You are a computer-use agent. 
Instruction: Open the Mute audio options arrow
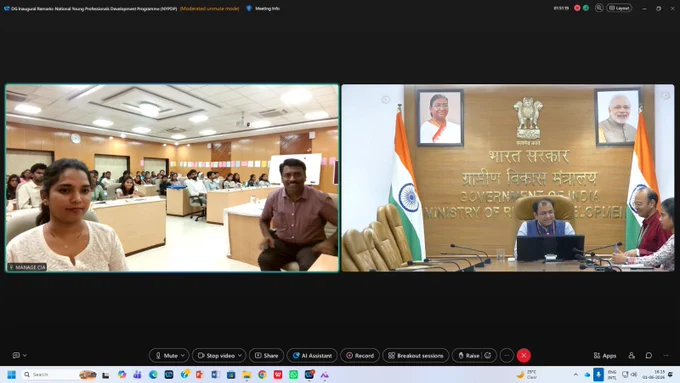pos(183,355)
